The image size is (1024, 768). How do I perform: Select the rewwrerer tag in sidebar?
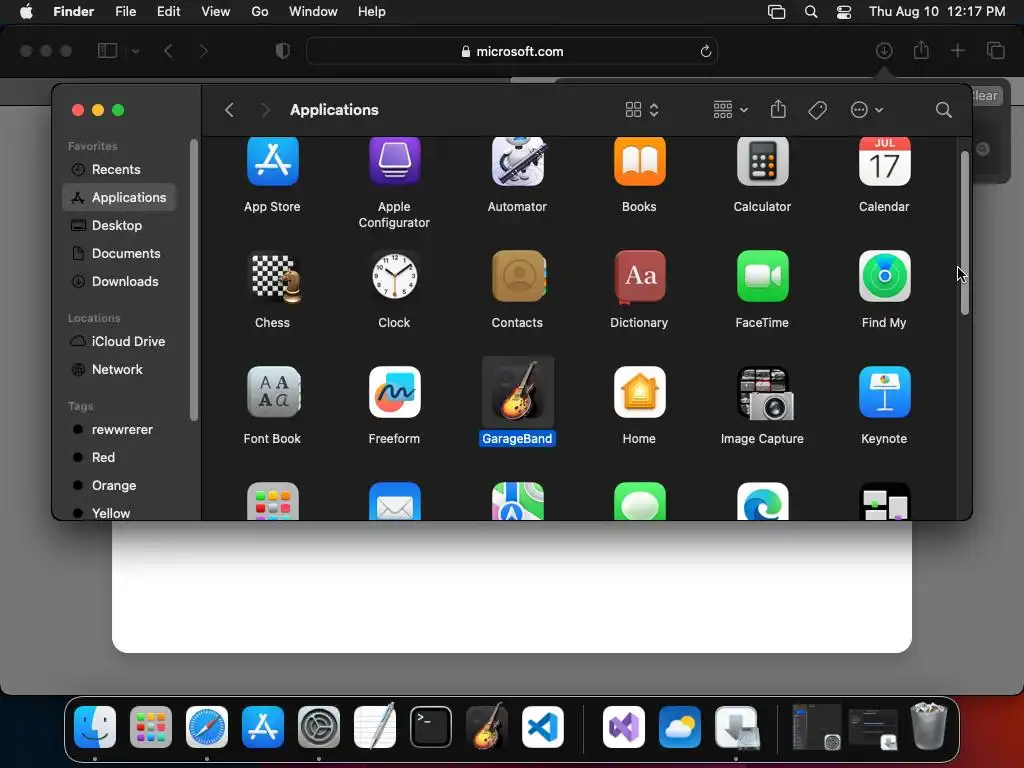pos(119,430)
